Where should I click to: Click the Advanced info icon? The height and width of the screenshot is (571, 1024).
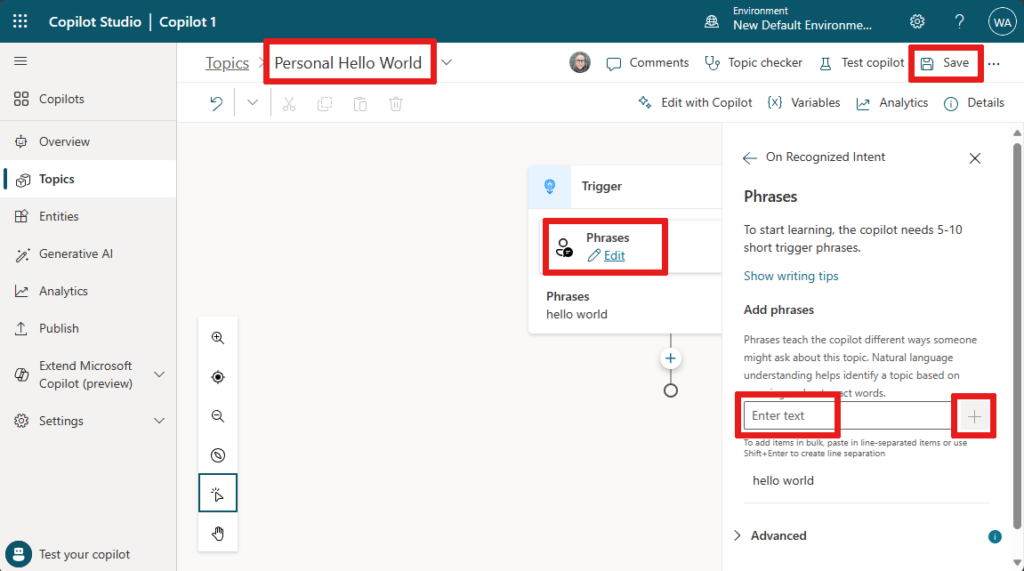tap(995, 536)
